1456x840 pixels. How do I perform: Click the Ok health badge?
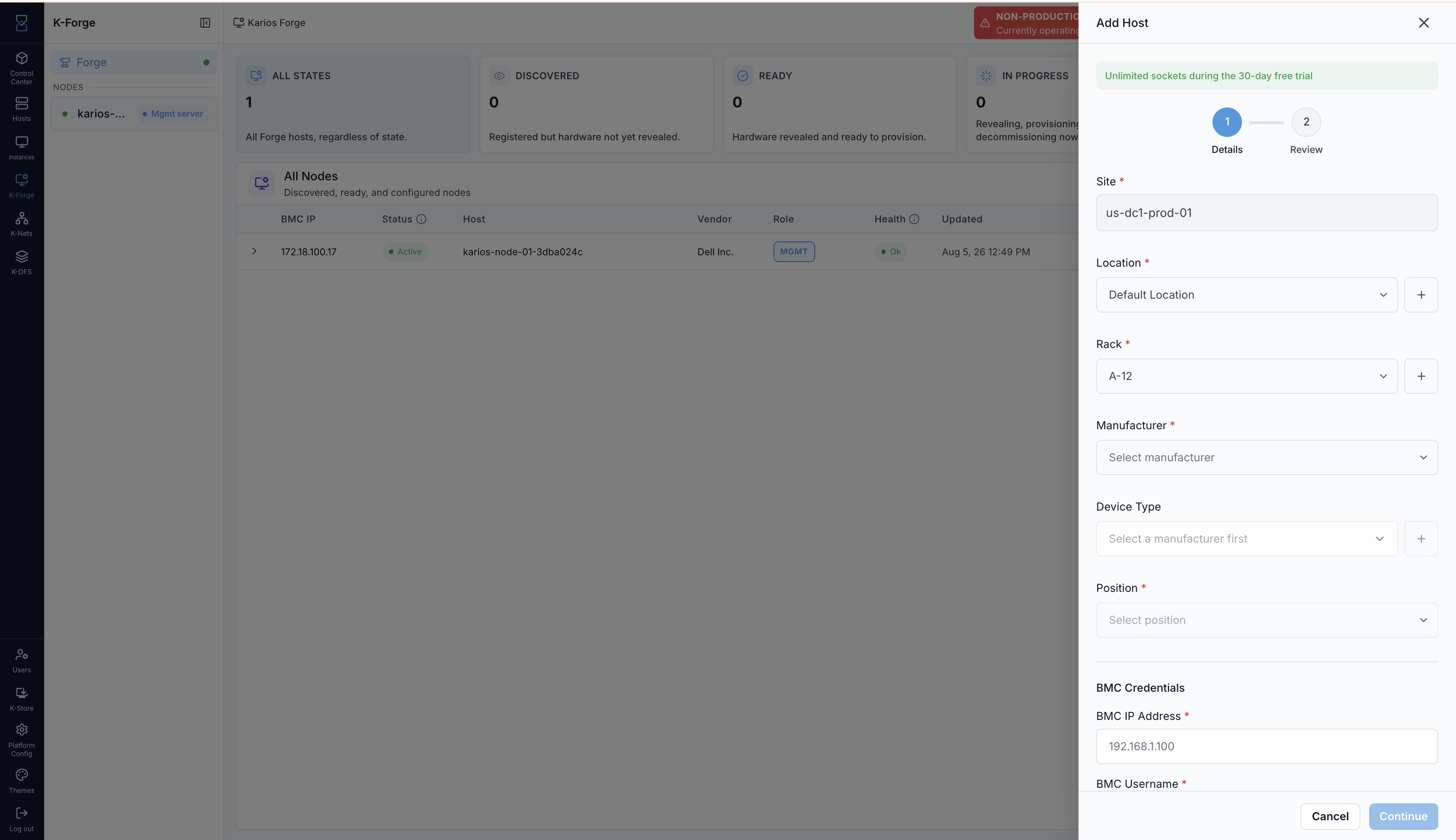(x=891, y=251)
